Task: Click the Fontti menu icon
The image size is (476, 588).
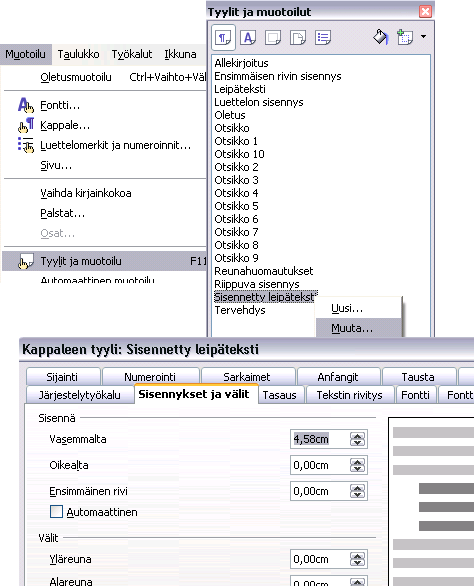Action: (26, 105)
